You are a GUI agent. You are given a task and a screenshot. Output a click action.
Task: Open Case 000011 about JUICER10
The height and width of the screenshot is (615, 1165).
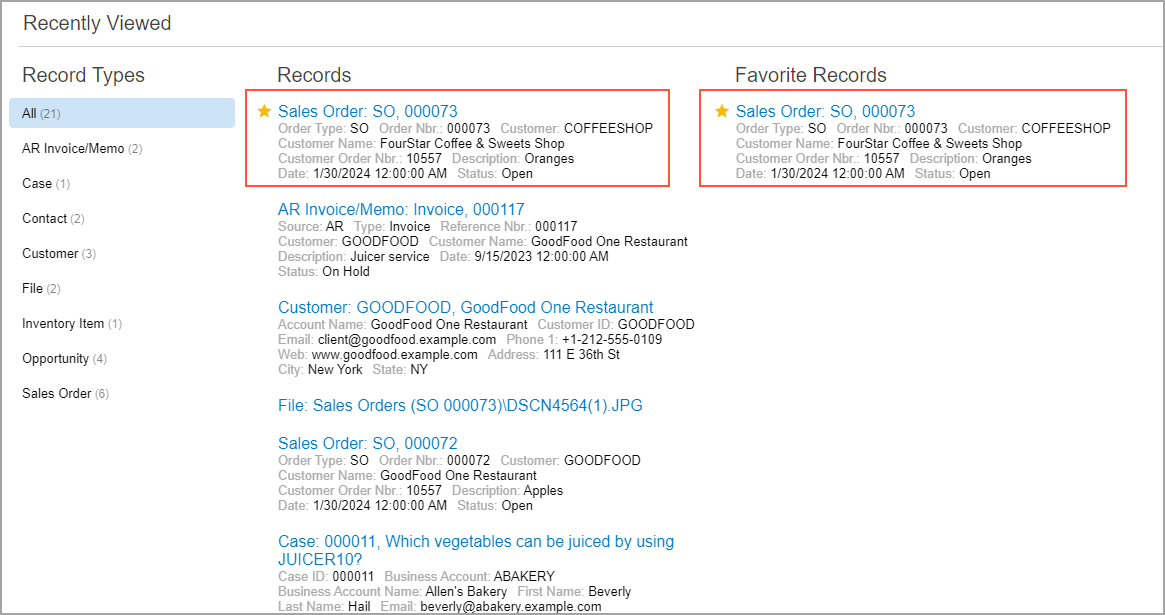[475, 541]
